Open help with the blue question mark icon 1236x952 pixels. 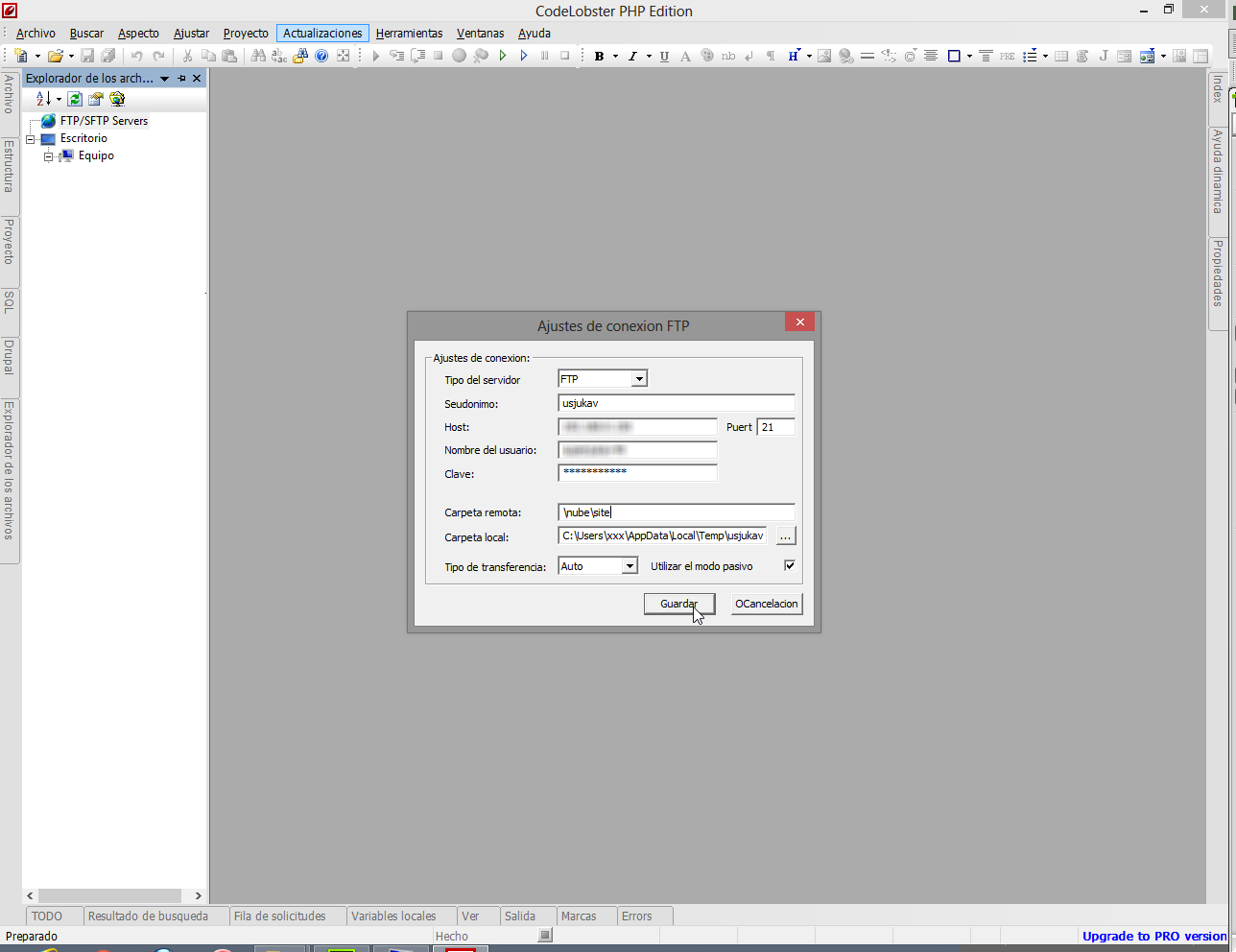[x=321, y=56]
